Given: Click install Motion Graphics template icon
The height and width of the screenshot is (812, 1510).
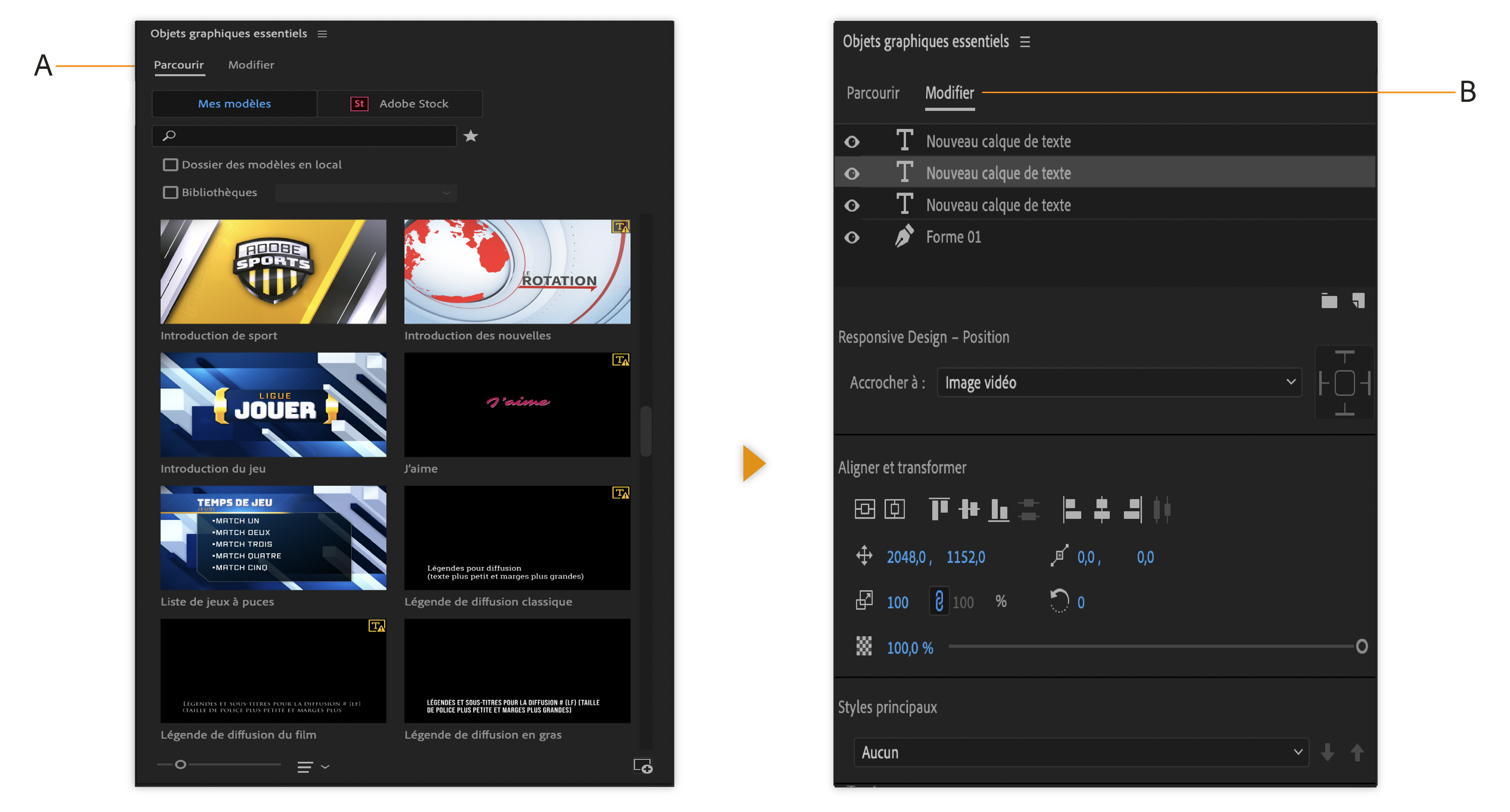Looking at the screenshot, I should click(642, 766).
